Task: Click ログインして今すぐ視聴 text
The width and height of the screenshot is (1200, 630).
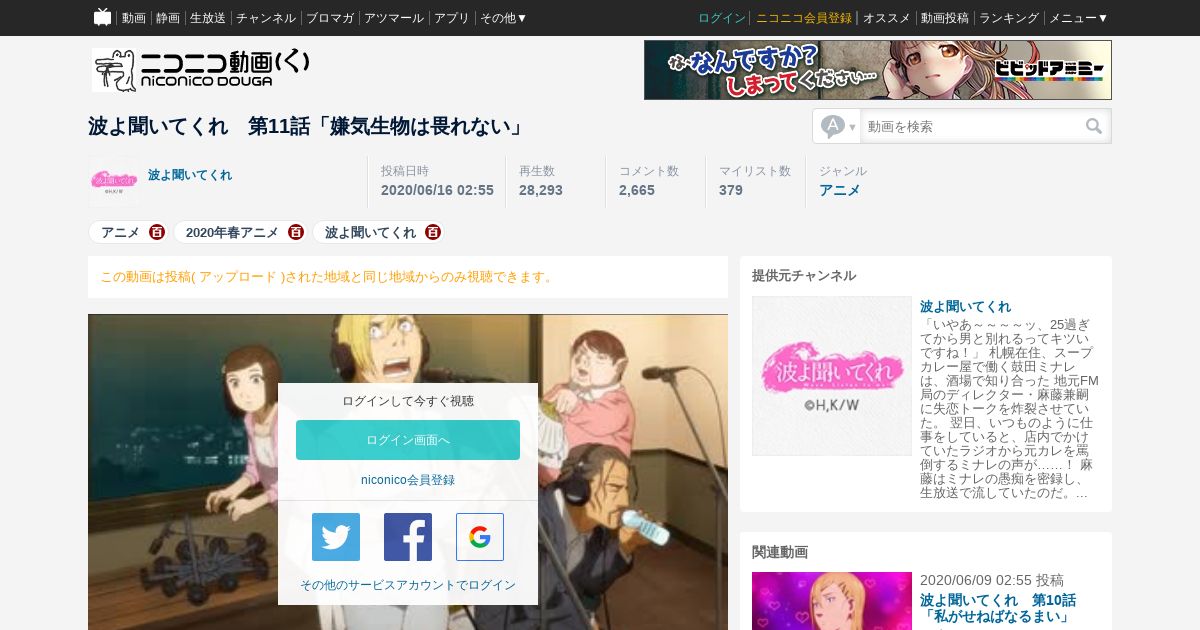Action: pos(408,401)
